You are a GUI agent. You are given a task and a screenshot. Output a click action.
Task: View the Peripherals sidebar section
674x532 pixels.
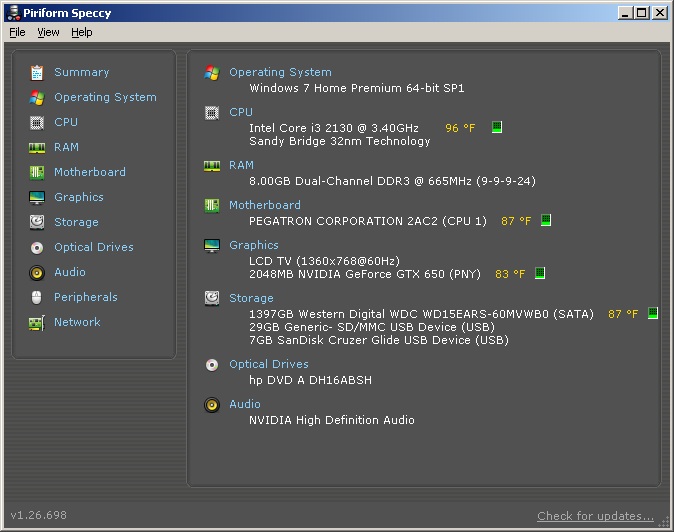pyautogui.click(x=86, y=297)
